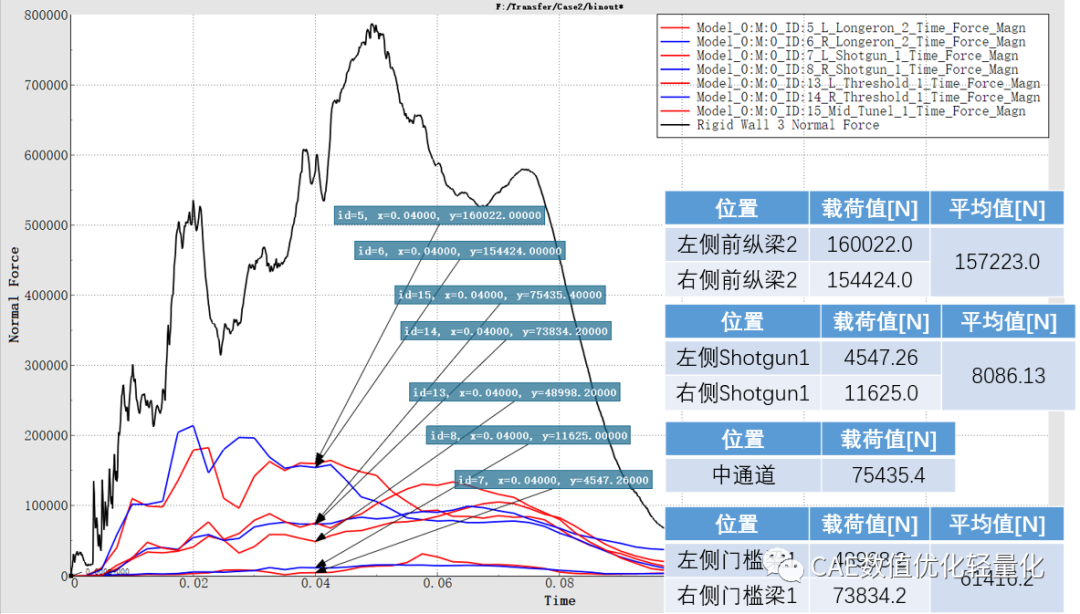Select table cell "右侧前纵梁2"
The height and width of the screenshot is (614, 1080).
(x=737, y=280)
